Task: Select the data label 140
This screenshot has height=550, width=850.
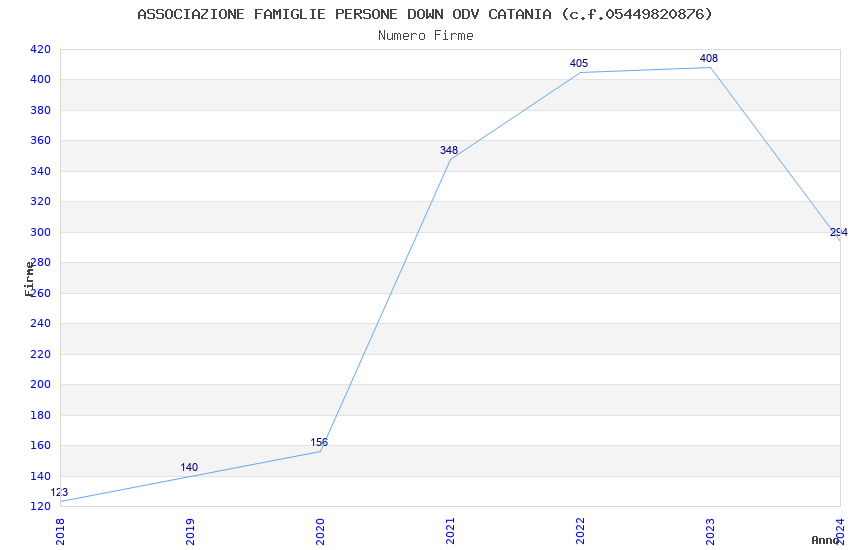Action: (189, 467)
